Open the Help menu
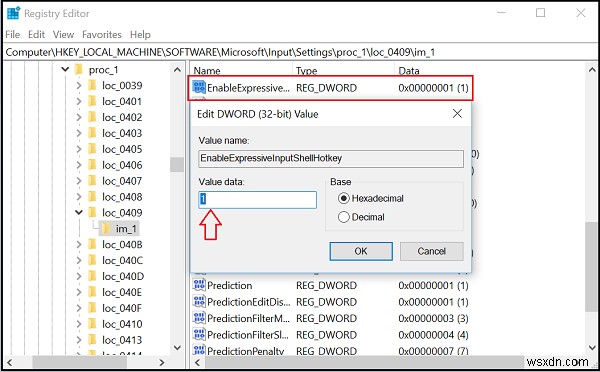This screenshot has width=600, height=372. click(x=140, y=34)
